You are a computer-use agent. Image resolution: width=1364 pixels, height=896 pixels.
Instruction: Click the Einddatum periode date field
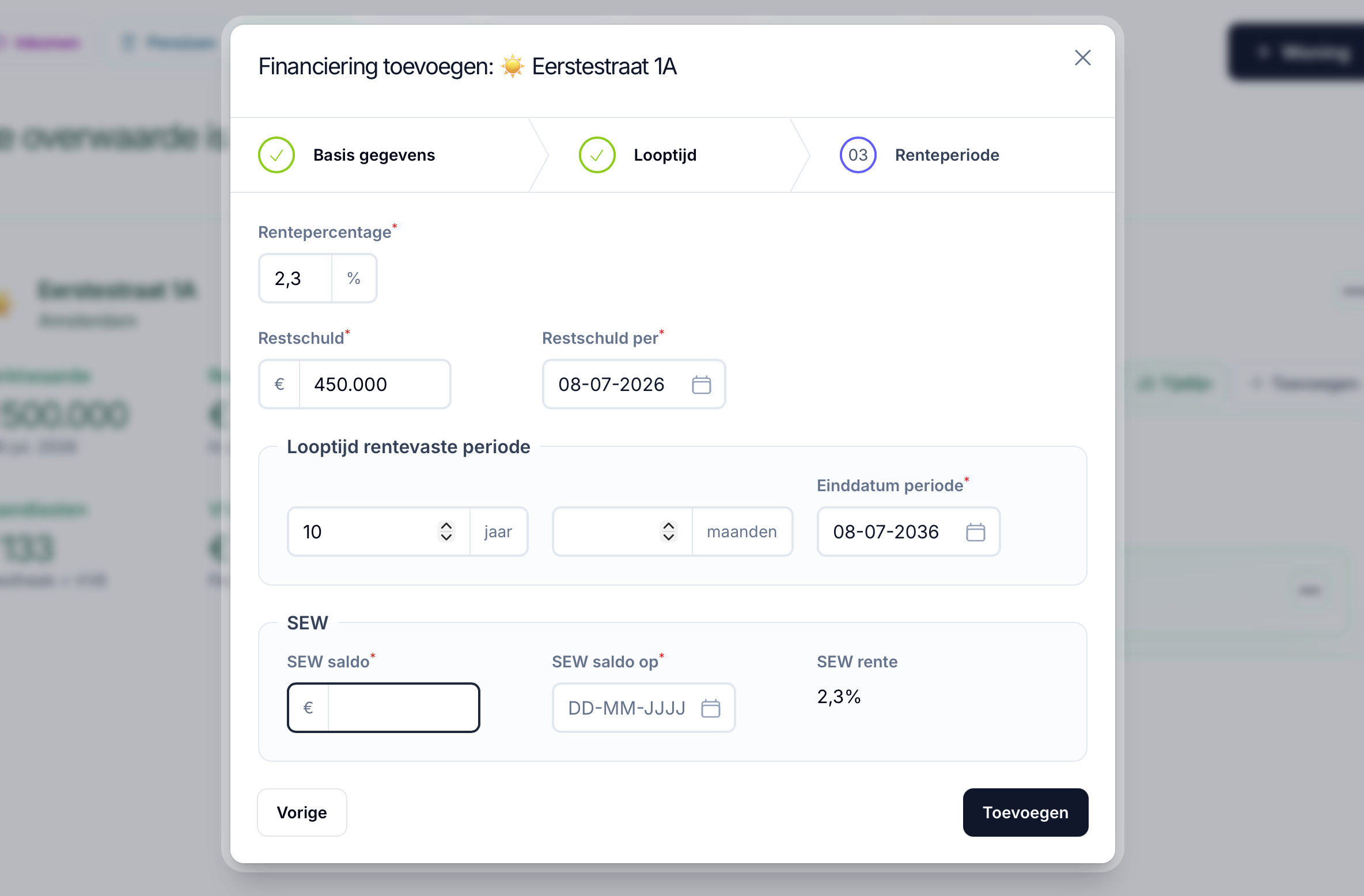point(908,531)
